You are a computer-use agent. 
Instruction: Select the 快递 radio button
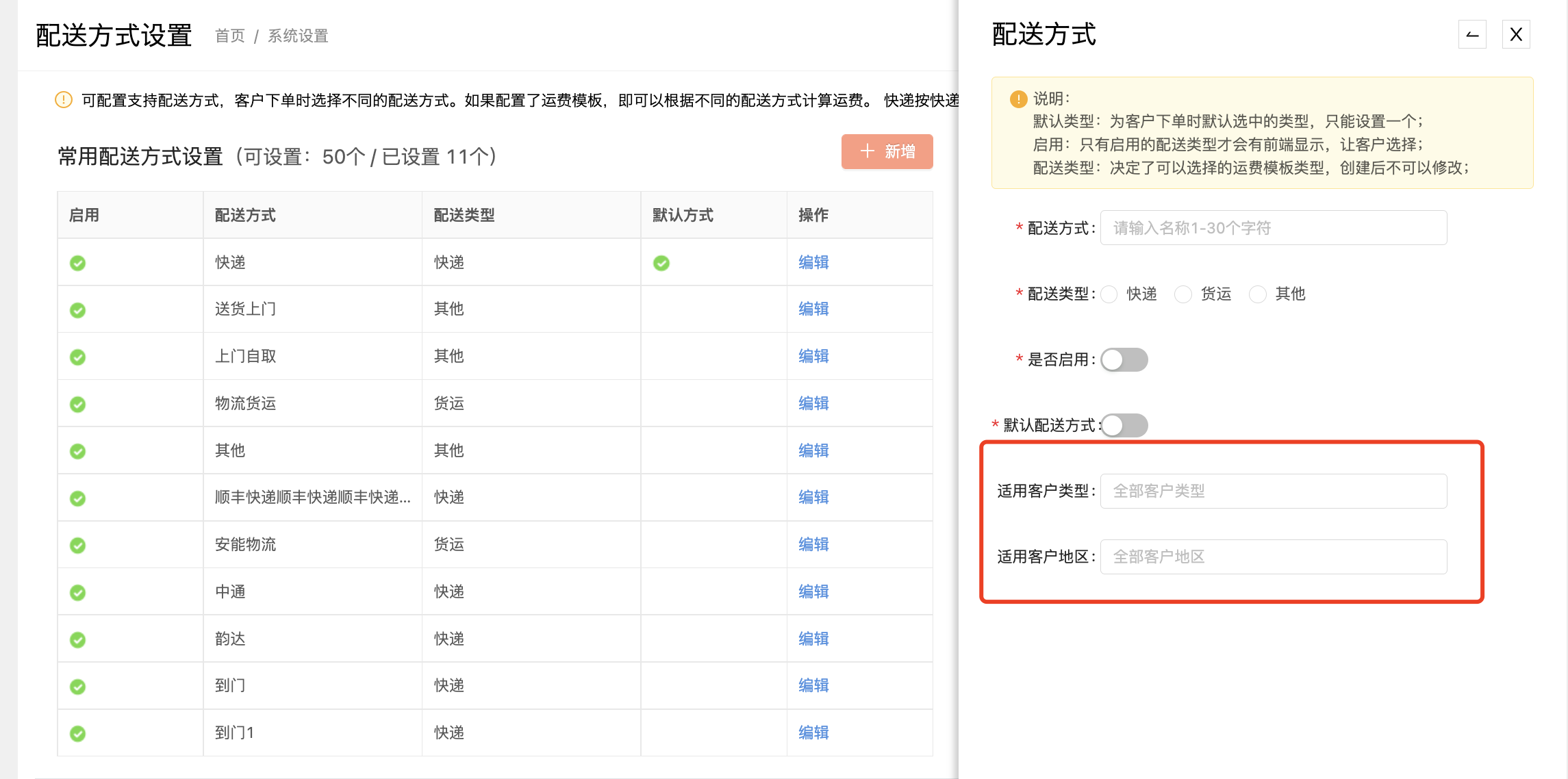point(1109,294)
